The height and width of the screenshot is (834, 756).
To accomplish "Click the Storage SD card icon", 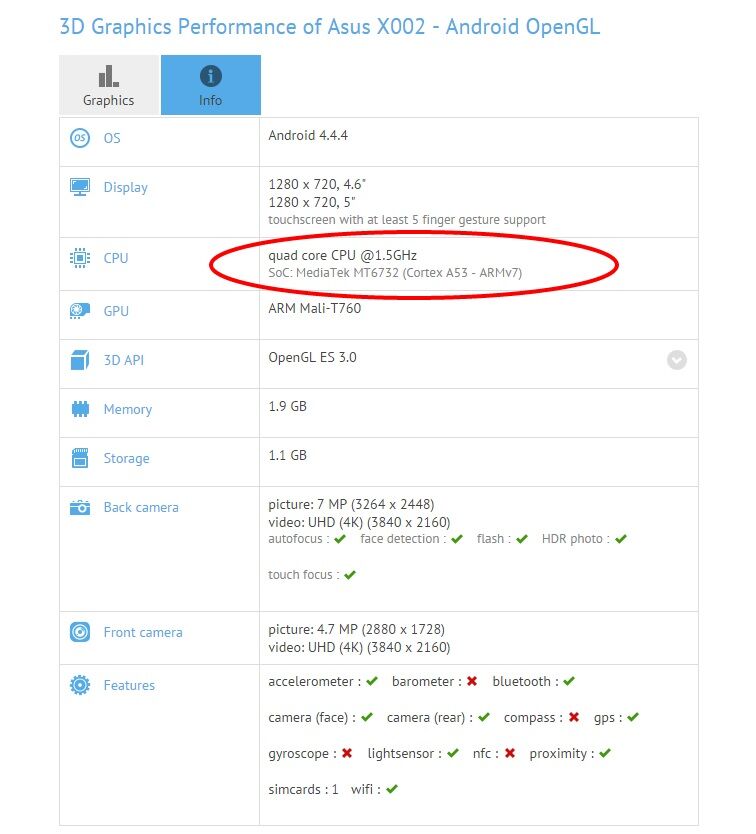I will [80, 458].
